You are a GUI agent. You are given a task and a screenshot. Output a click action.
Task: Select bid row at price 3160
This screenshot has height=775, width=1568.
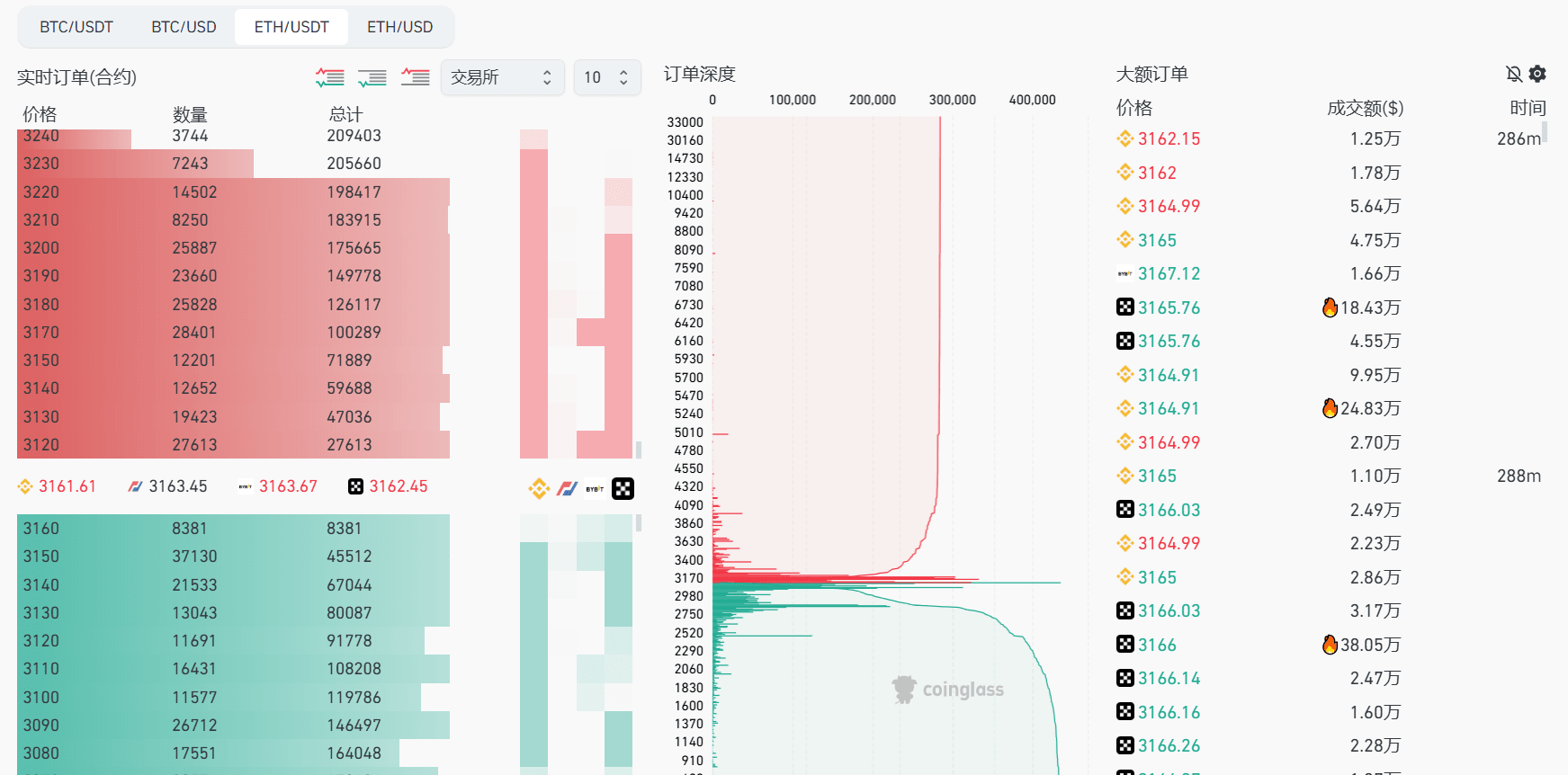click(x=233, y=529)
